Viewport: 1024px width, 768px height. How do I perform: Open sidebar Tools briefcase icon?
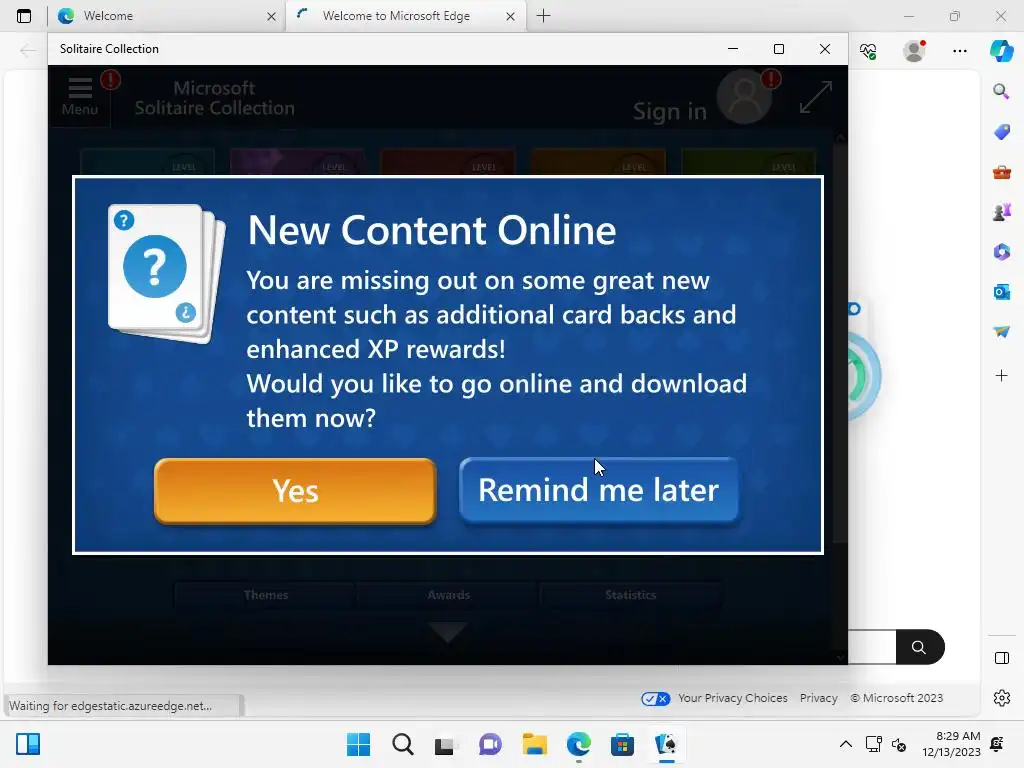(1001, 172)
